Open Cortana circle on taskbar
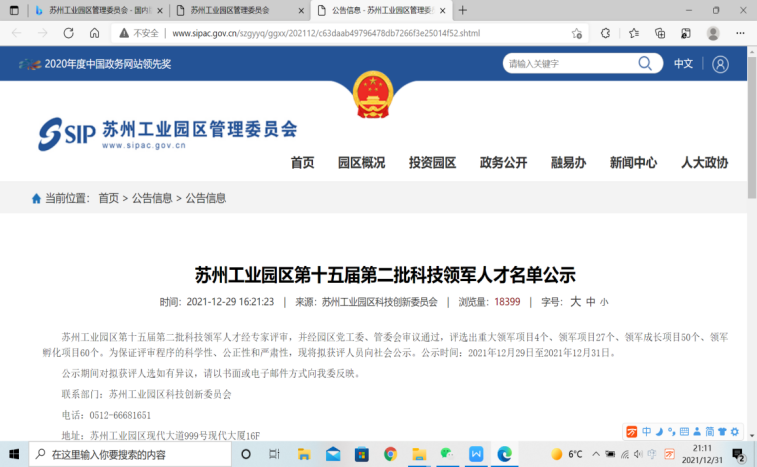 coord(246,454)
